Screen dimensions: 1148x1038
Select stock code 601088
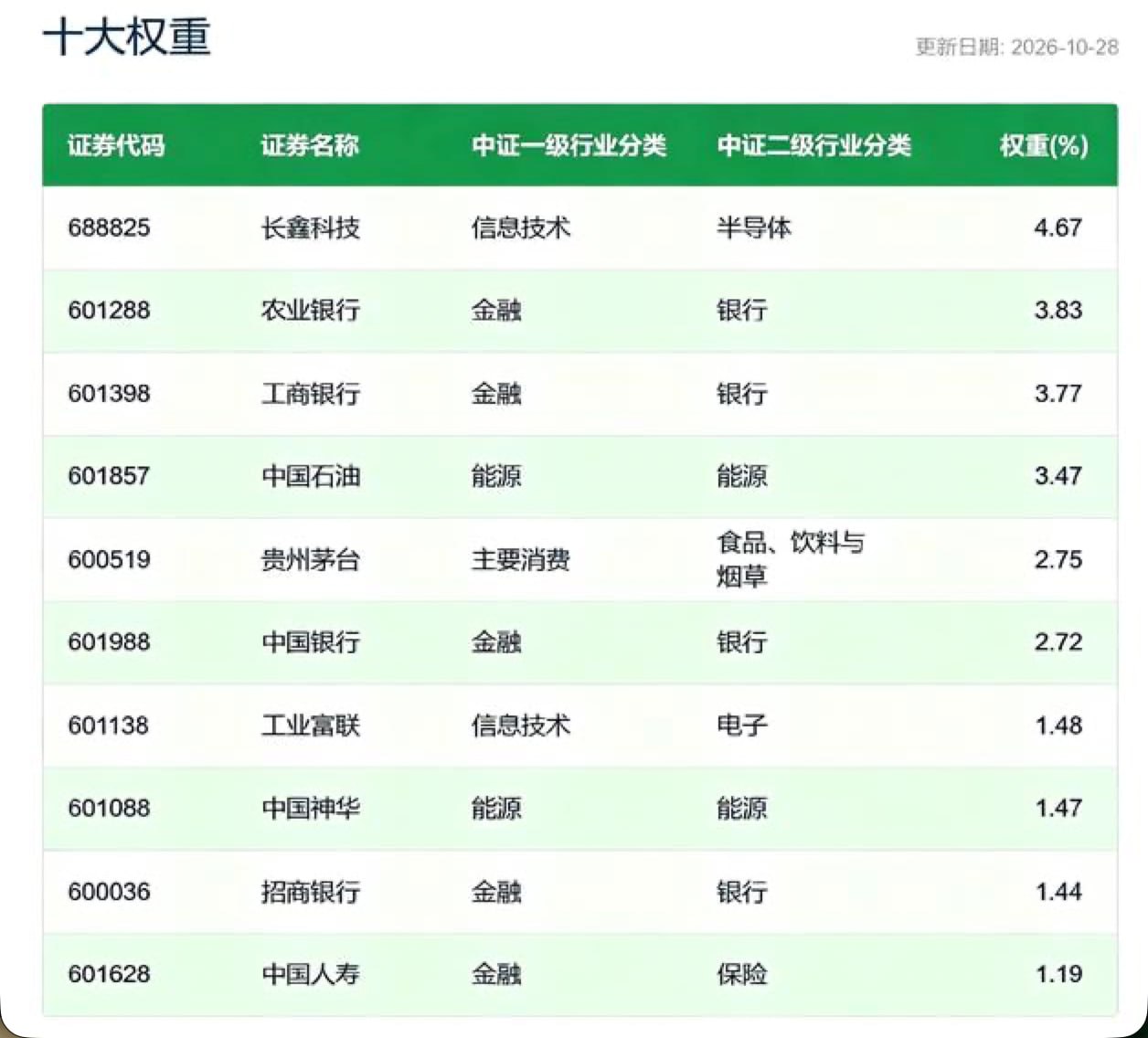109,809
